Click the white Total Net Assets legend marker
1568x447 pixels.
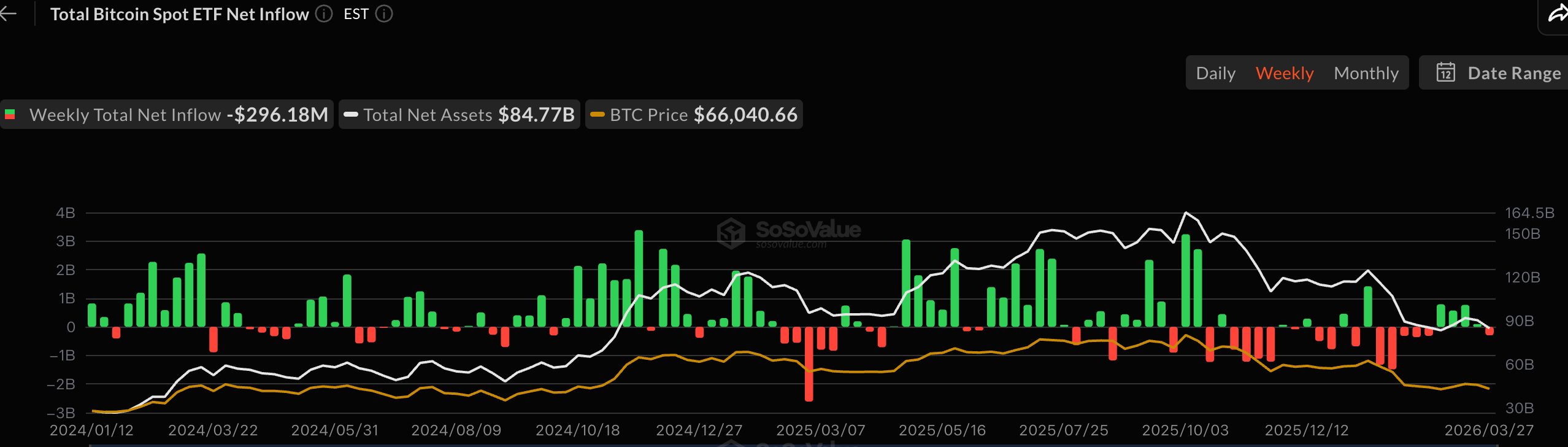pos(351,115)
